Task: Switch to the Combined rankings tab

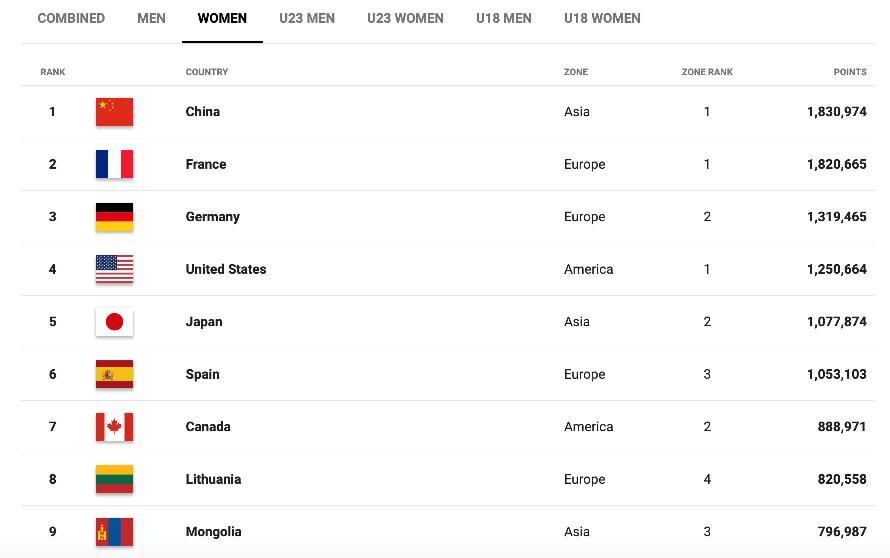Action: pos(73,19)
